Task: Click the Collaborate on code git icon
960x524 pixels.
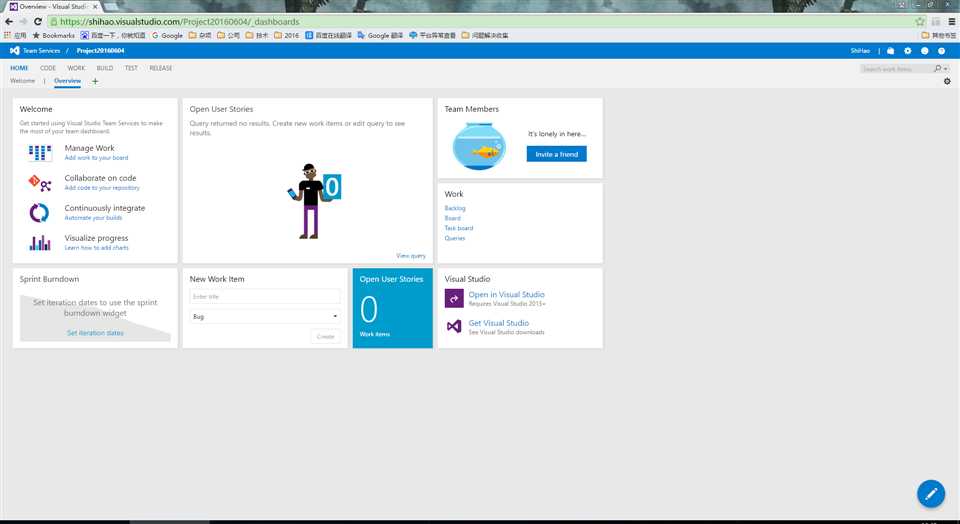Action: [40, 182]
